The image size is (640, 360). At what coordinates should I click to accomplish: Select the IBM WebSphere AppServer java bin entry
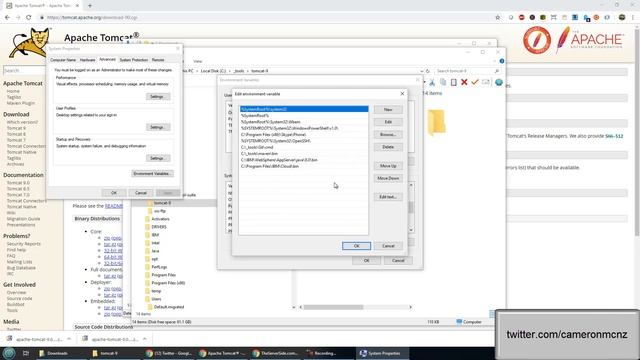tap(304, 160)
